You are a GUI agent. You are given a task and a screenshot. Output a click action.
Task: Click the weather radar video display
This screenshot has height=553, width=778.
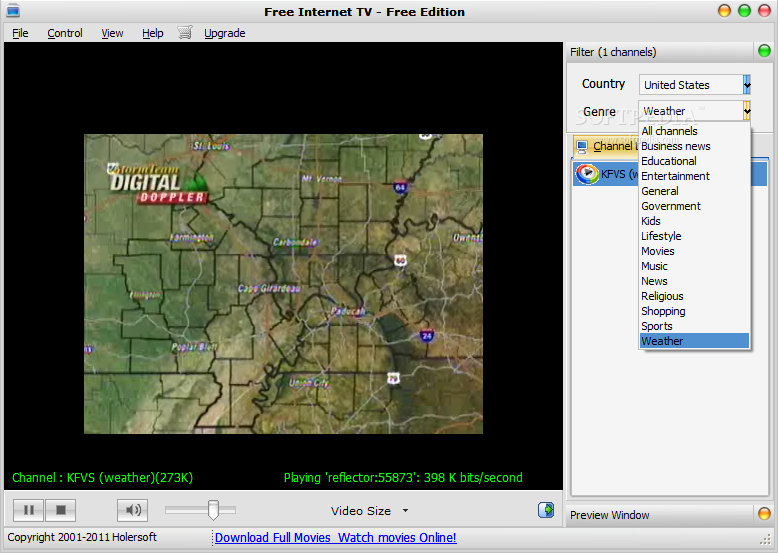[283, 284]
